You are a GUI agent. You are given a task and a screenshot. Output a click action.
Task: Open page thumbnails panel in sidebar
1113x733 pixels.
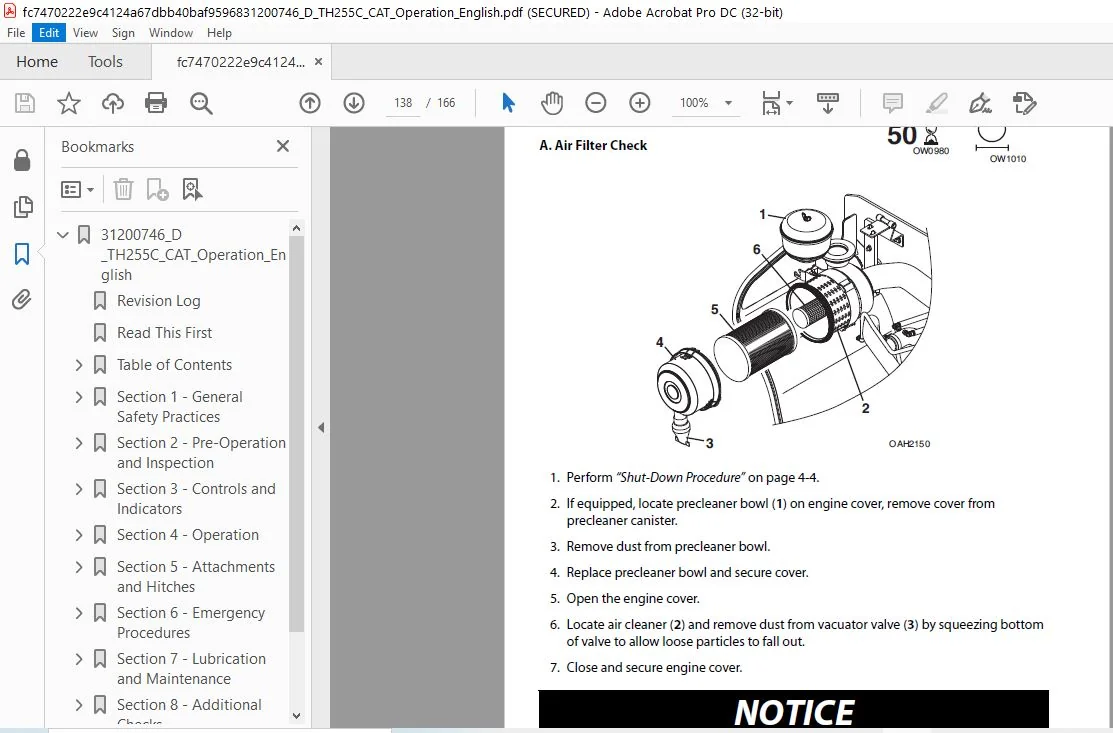point(22,206)
